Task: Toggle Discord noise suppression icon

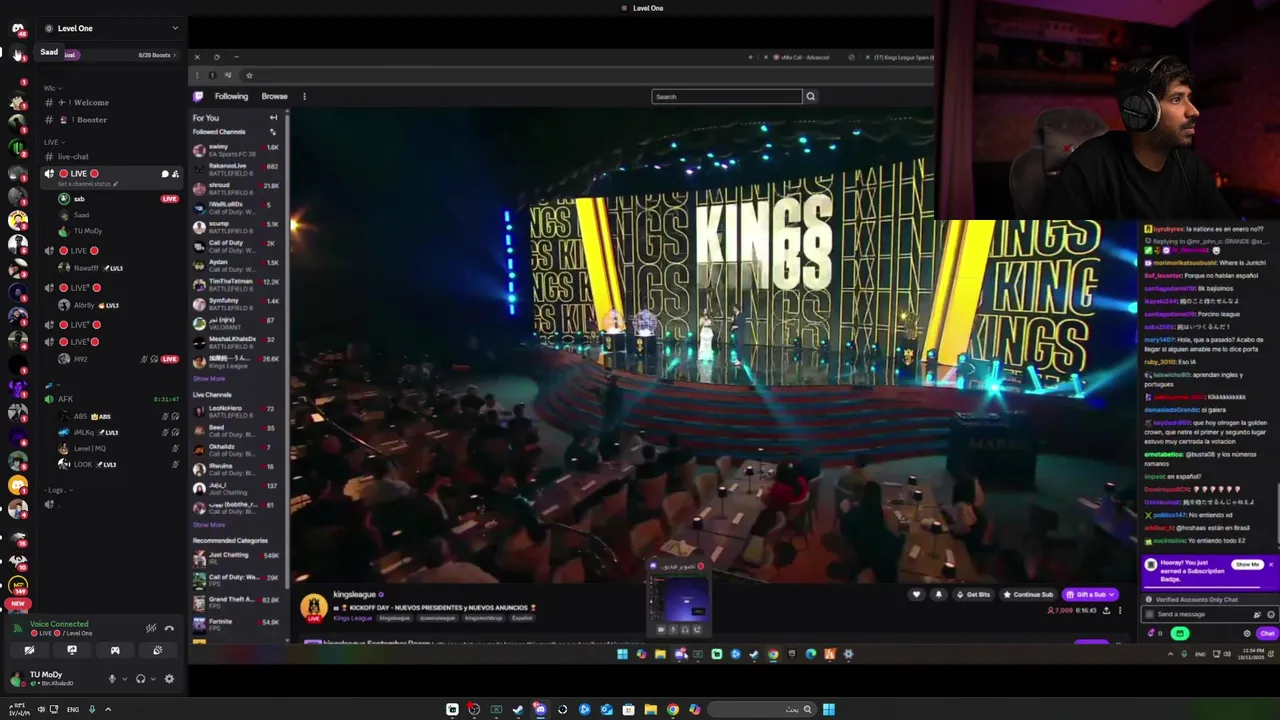Action: coord(151,628)
